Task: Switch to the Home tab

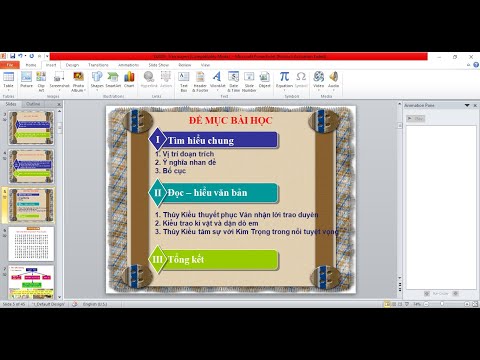Action: point(31,65)
